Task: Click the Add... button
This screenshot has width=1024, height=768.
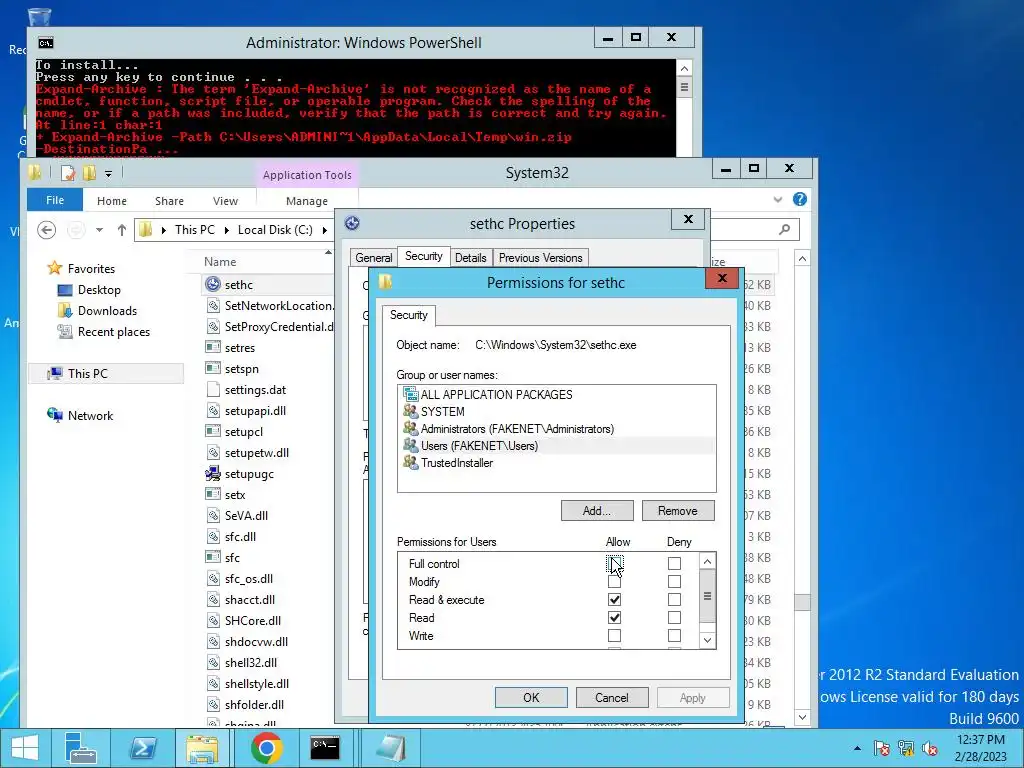Action: click(597, 511)
